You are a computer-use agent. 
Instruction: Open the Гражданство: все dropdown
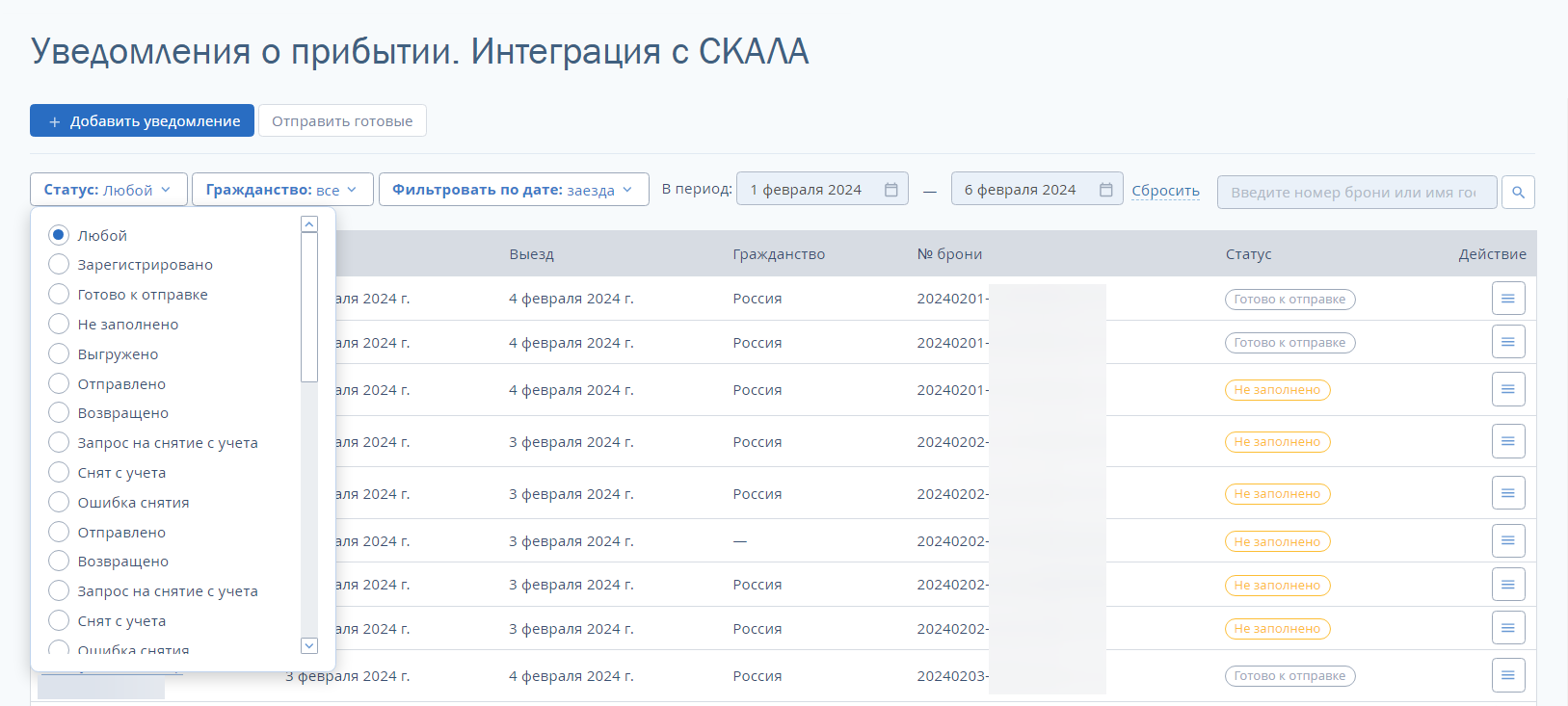pyautogui.click(x=281, y=190)
